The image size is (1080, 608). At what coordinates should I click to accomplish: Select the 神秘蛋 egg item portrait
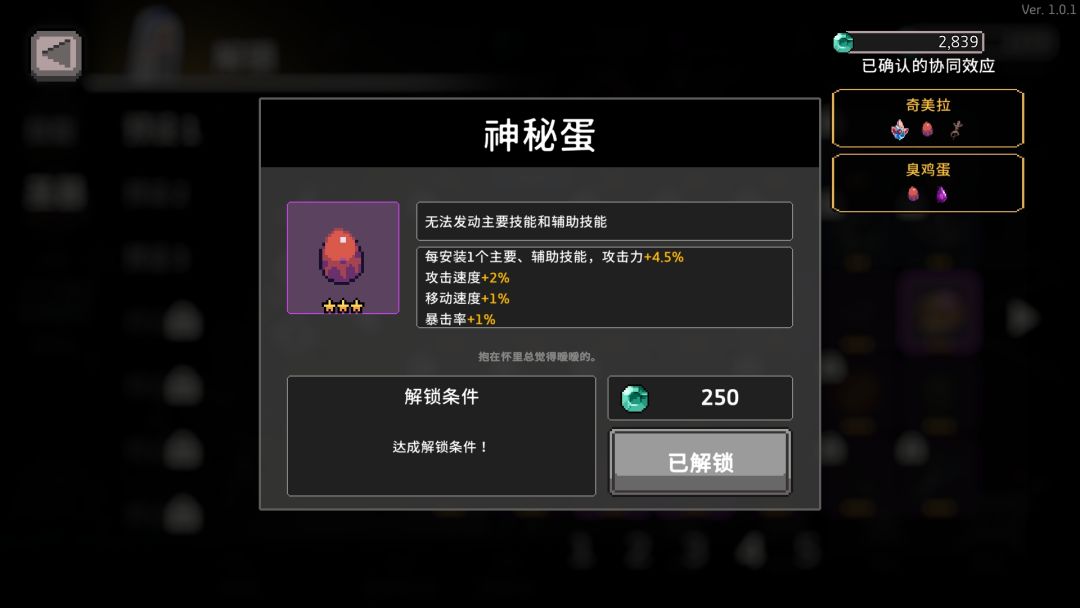pyautogui.click(x=343, y=258)
